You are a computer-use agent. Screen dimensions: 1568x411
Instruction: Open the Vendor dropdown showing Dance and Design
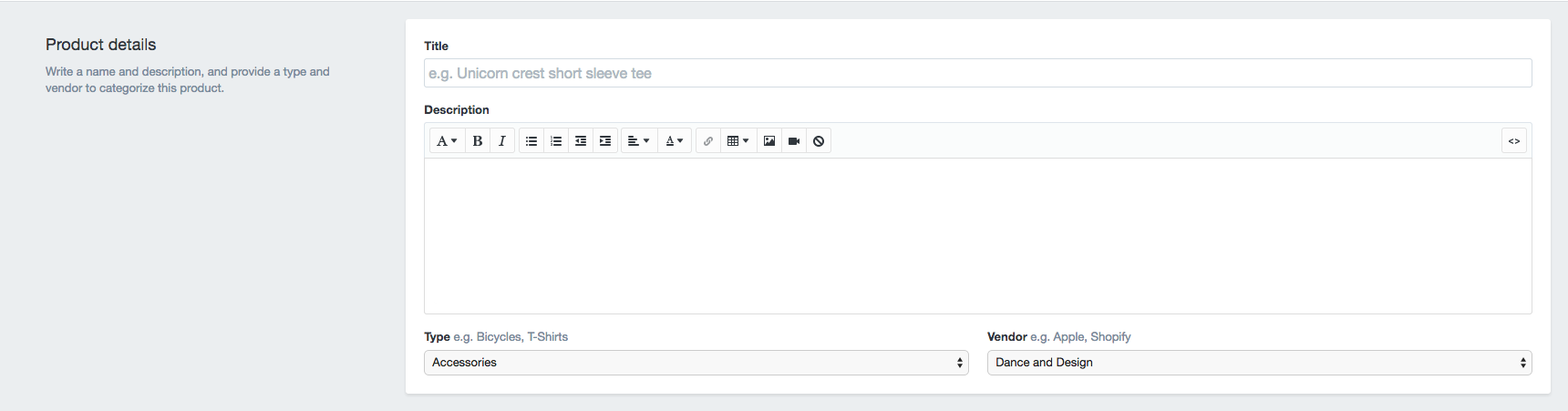(x=1259, y=363)
